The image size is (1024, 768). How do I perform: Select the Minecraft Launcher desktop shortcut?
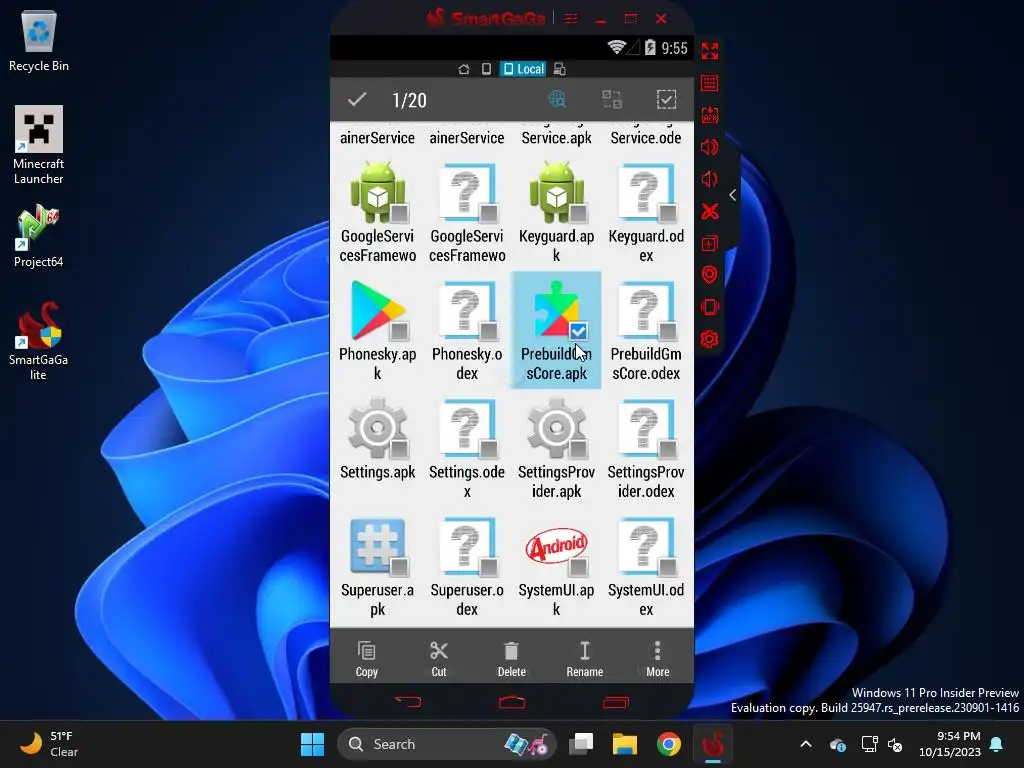click(39, 145)
